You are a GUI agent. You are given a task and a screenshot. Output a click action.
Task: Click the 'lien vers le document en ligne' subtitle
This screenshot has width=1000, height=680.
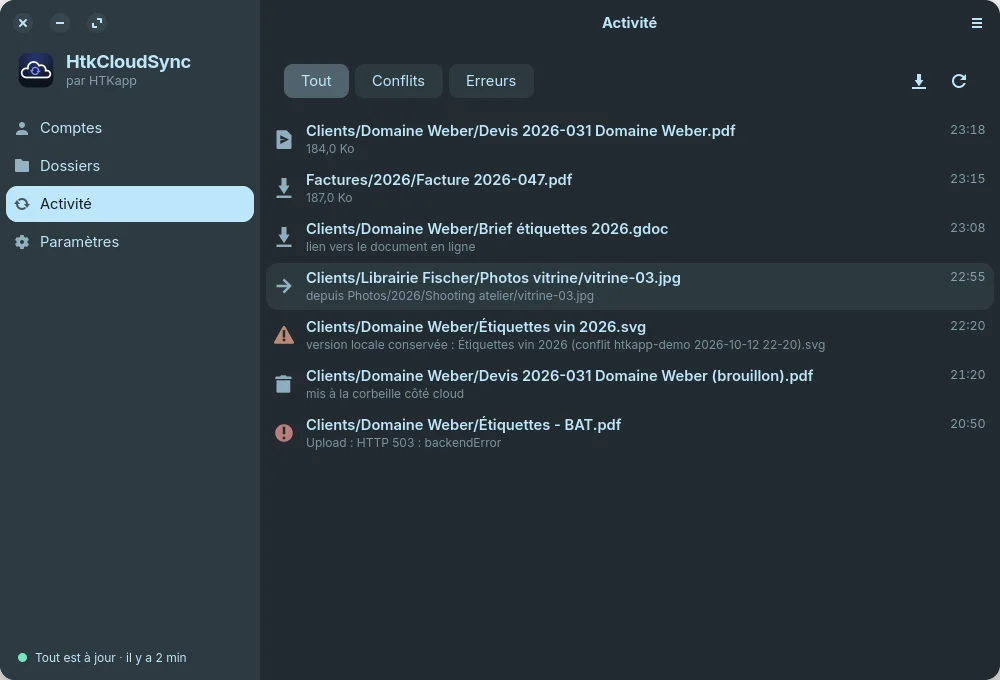(x=390, y=247)
